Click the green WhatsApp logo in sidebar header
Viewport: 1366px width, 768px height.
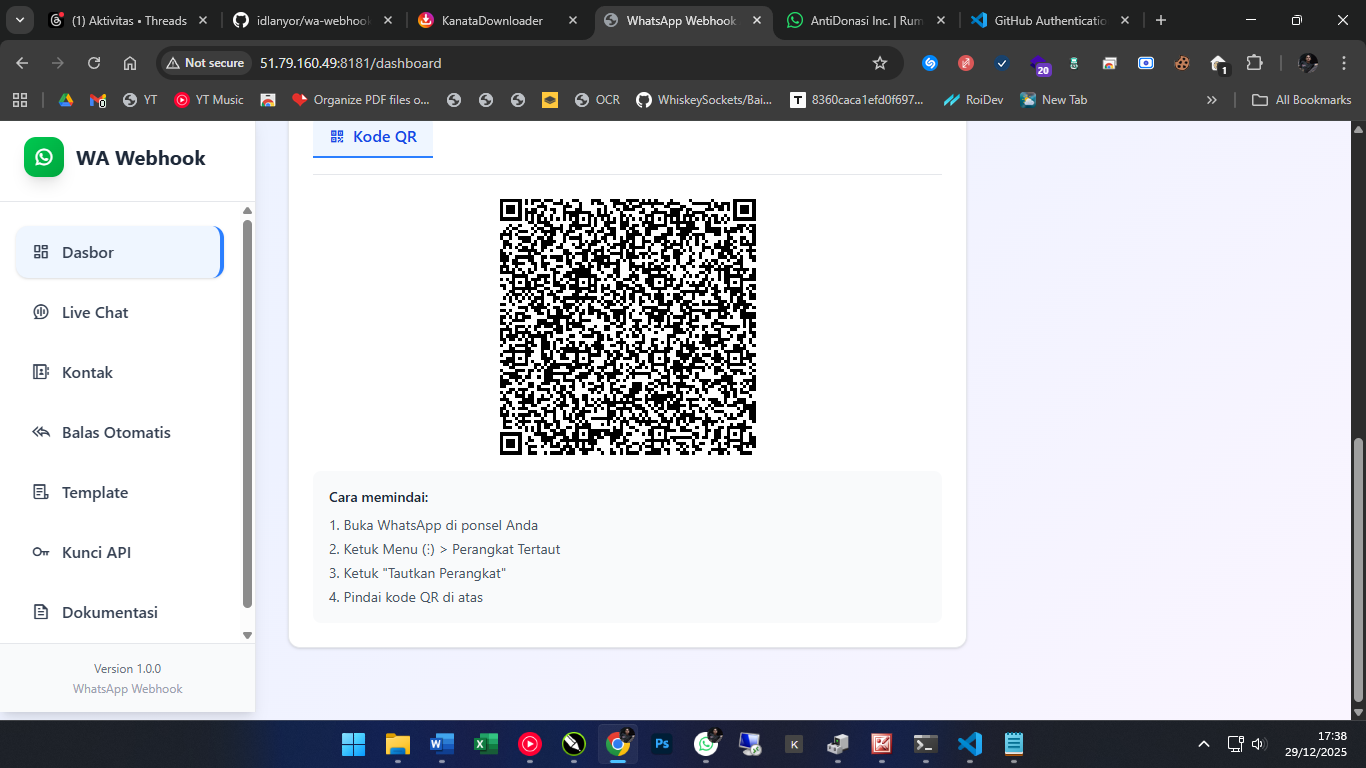pyautogui.click(x=44, y=158)
